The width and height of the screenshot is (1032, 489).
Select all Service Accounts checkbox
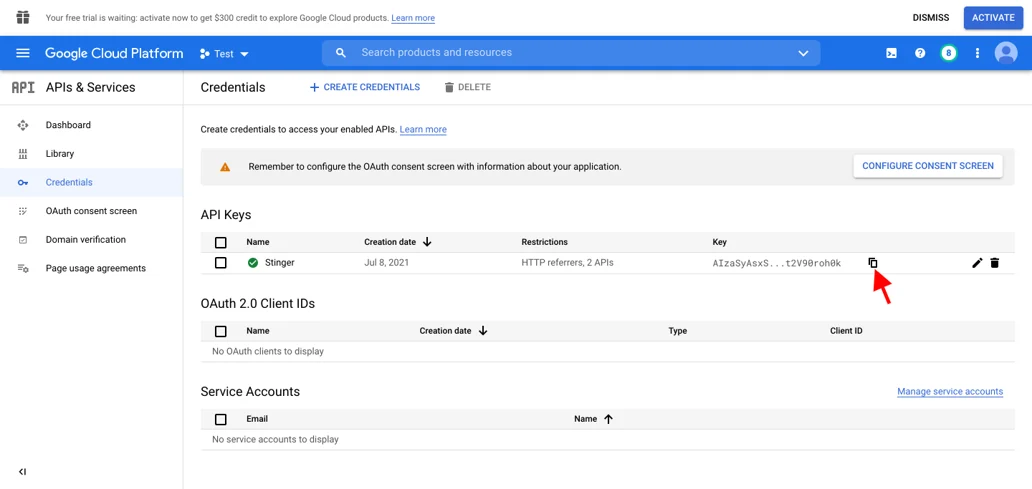[x=220, y=419]
